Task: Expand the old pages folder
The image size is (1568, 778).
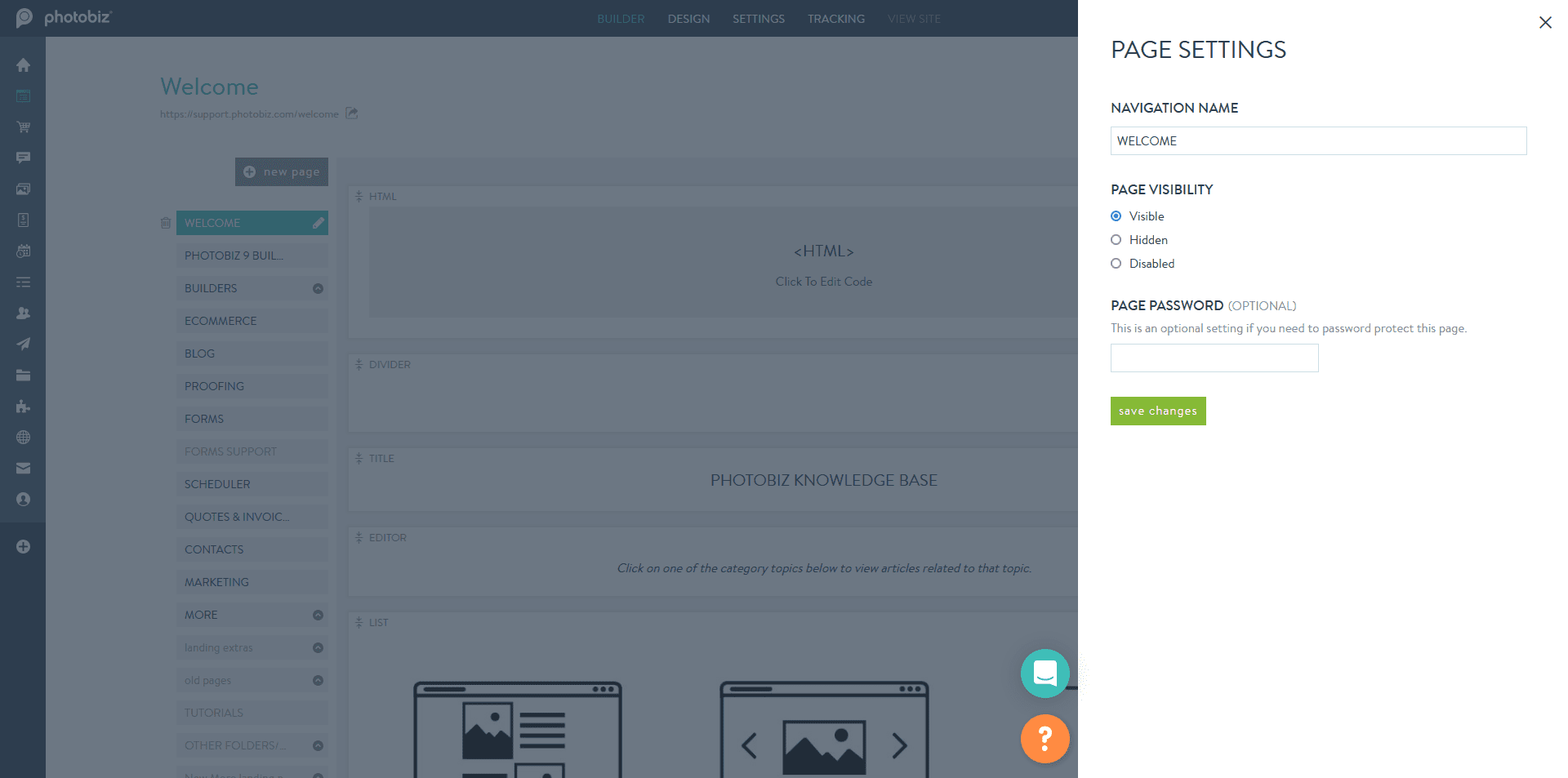Action: [318, 680]
